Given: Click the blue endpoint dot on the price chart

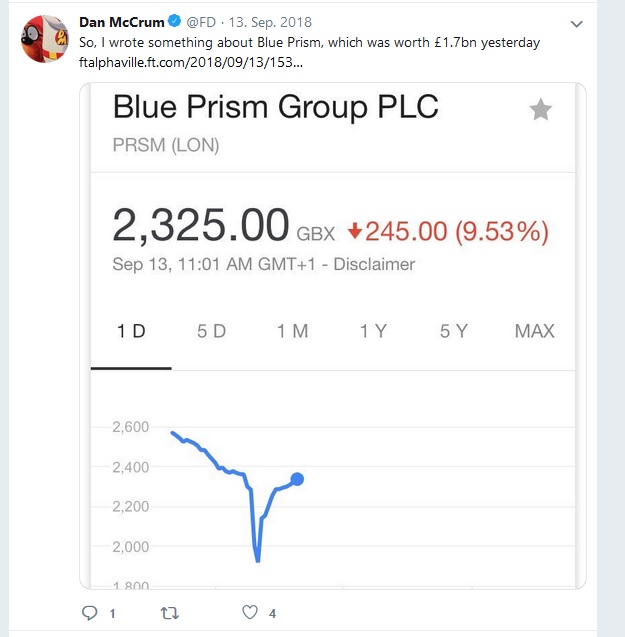Looking at the screenshot, I should pos(297,479).
